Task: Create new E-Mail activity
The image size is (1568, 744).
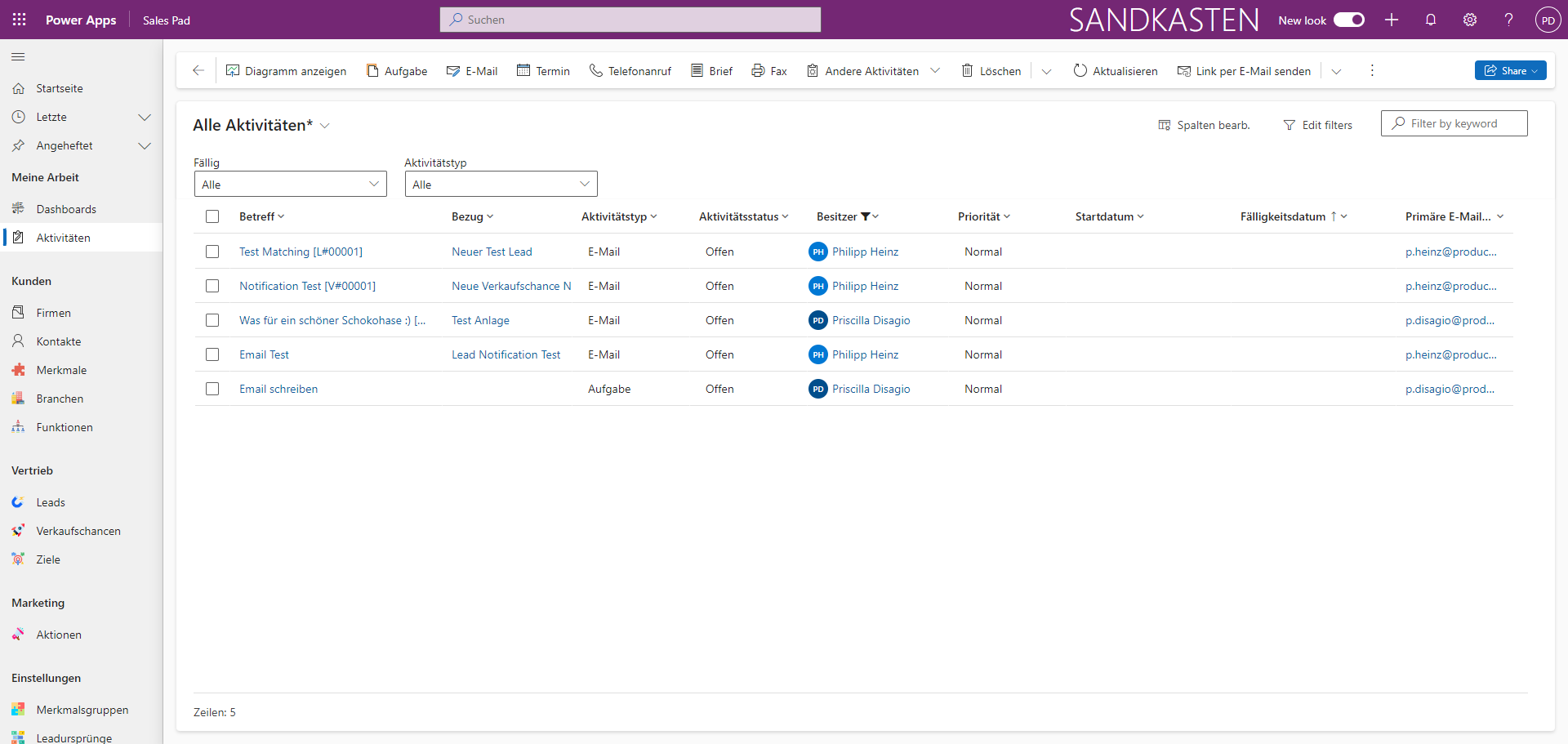Action: pos(472,71)
